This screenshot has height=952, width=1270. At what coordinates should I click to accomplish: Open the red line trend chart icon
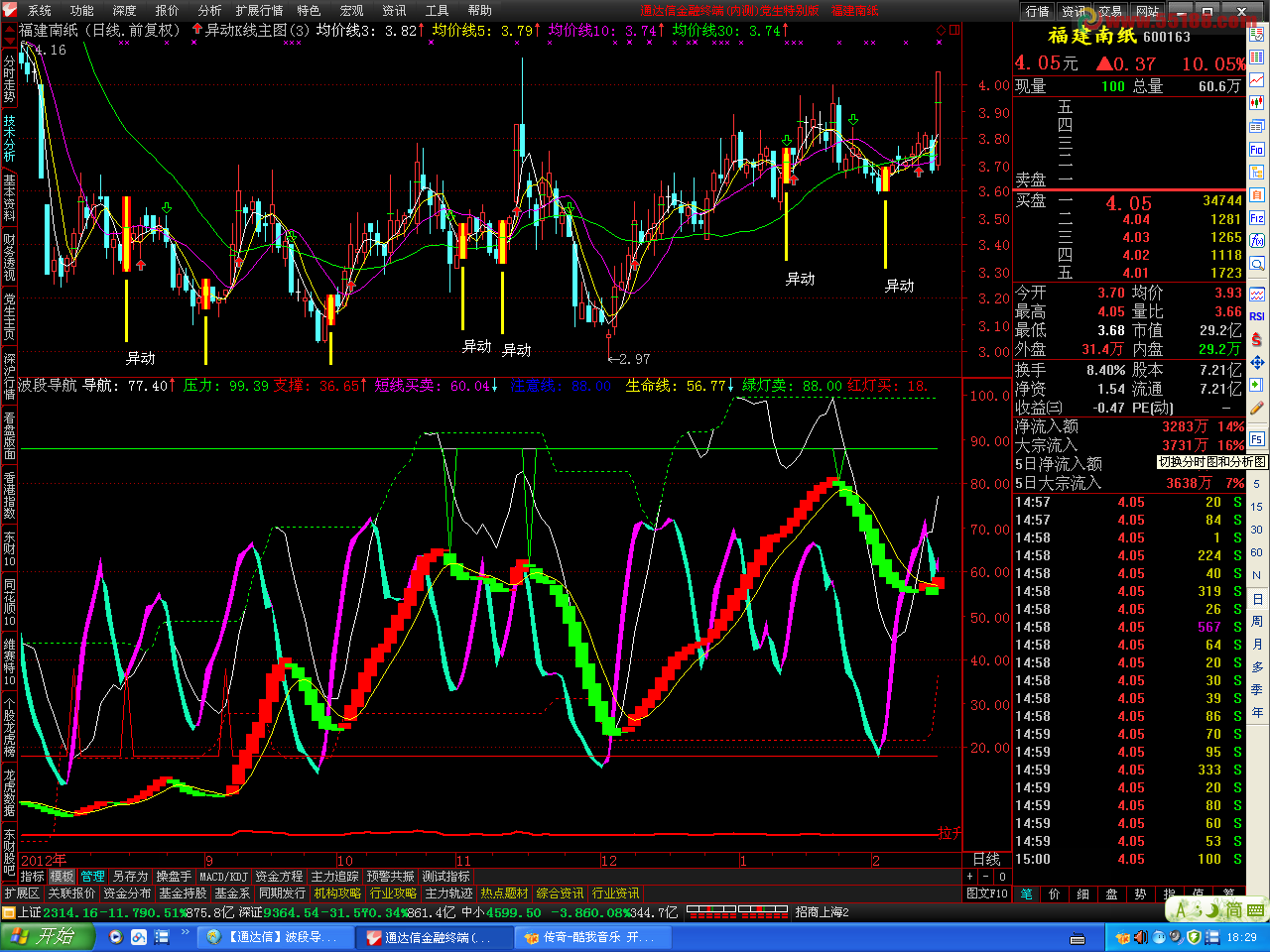point(1256,79)
